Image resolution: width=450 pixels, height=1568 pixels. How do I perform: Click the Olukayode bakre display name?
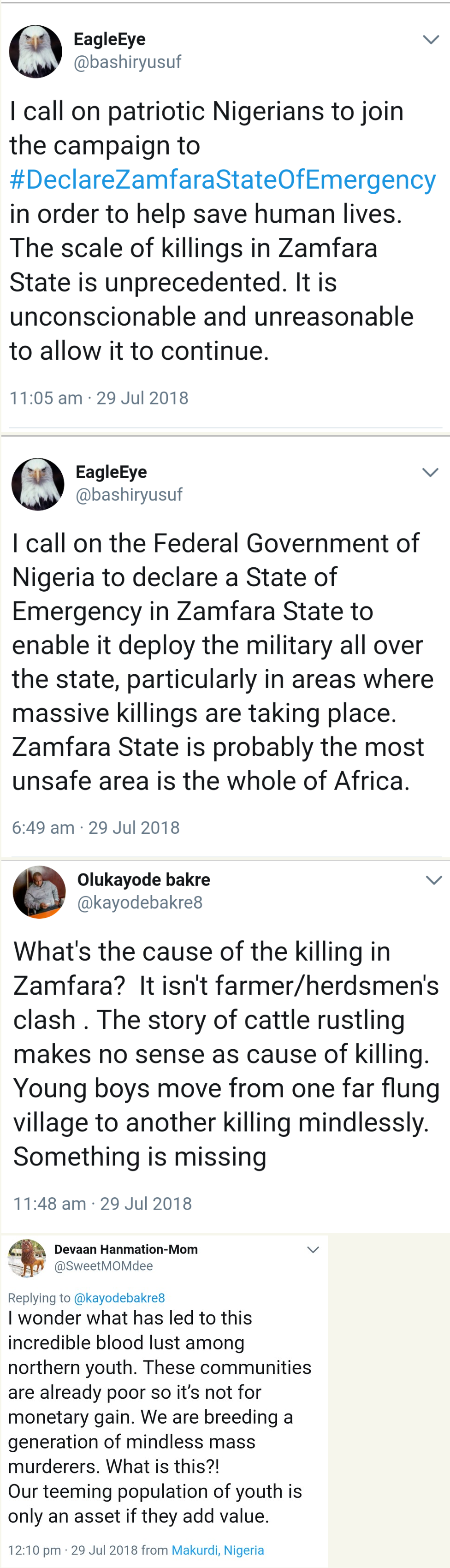point(144,879)
